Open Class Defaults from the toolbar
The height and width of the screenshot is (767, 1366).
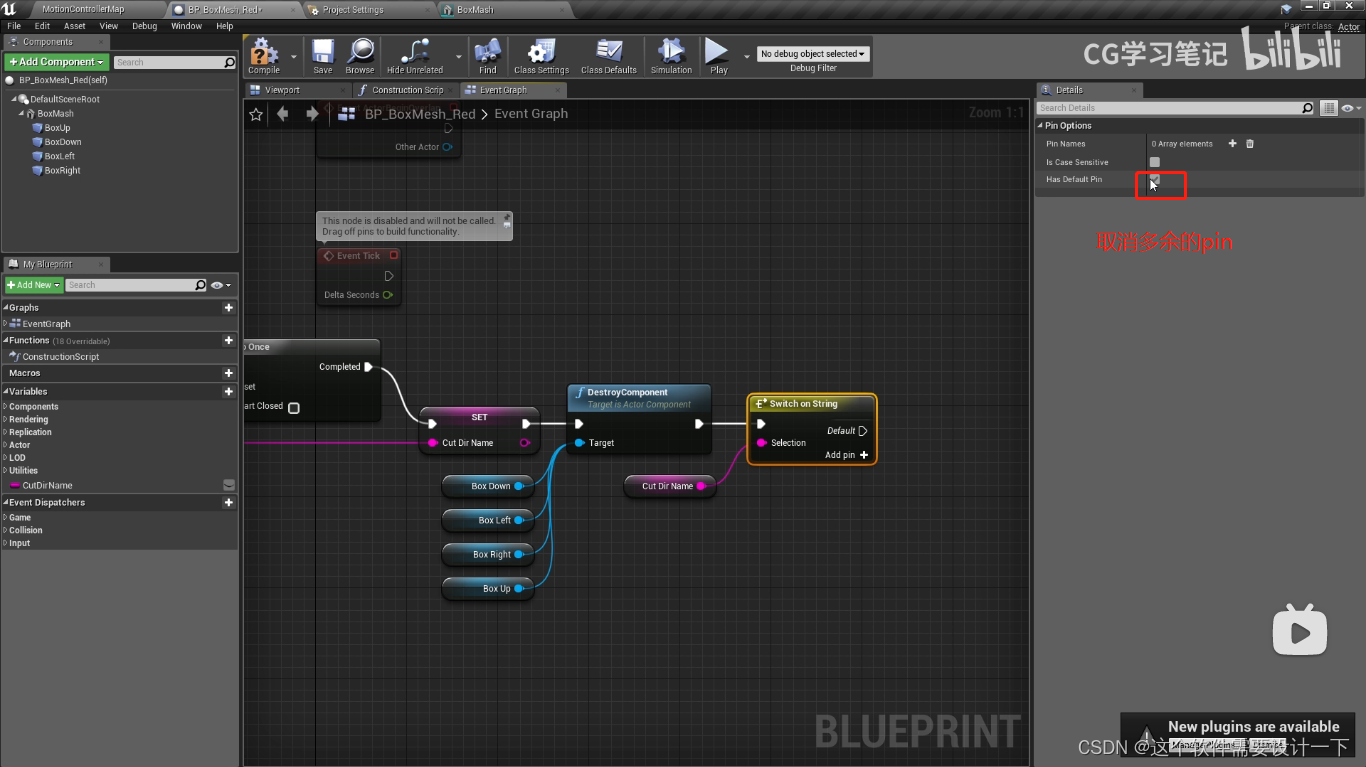pyautogui.click(x=609, y=56)
